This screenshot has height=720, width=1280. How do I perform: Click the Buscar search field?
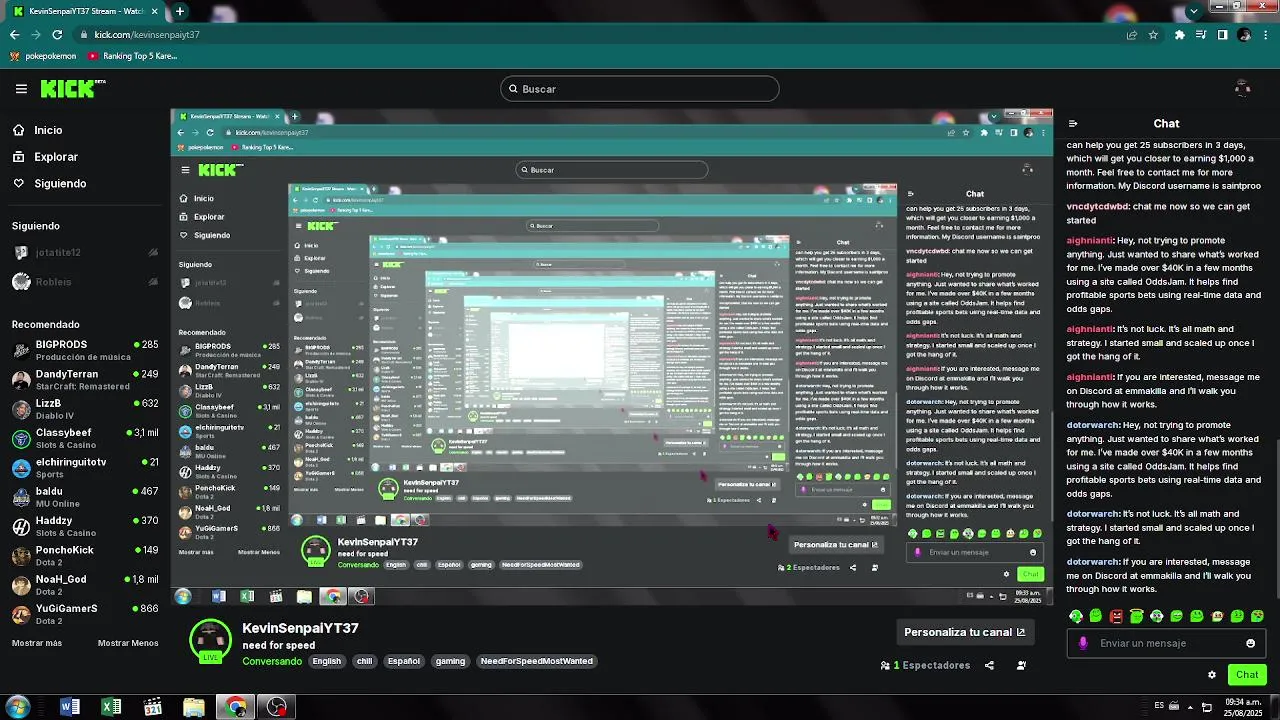[x=640, y=89]
